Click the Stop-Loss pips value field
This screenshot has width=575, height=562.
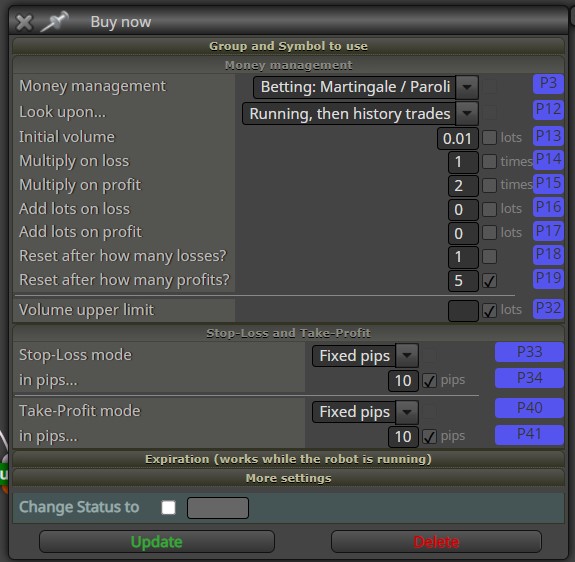[x=403, y=381]
